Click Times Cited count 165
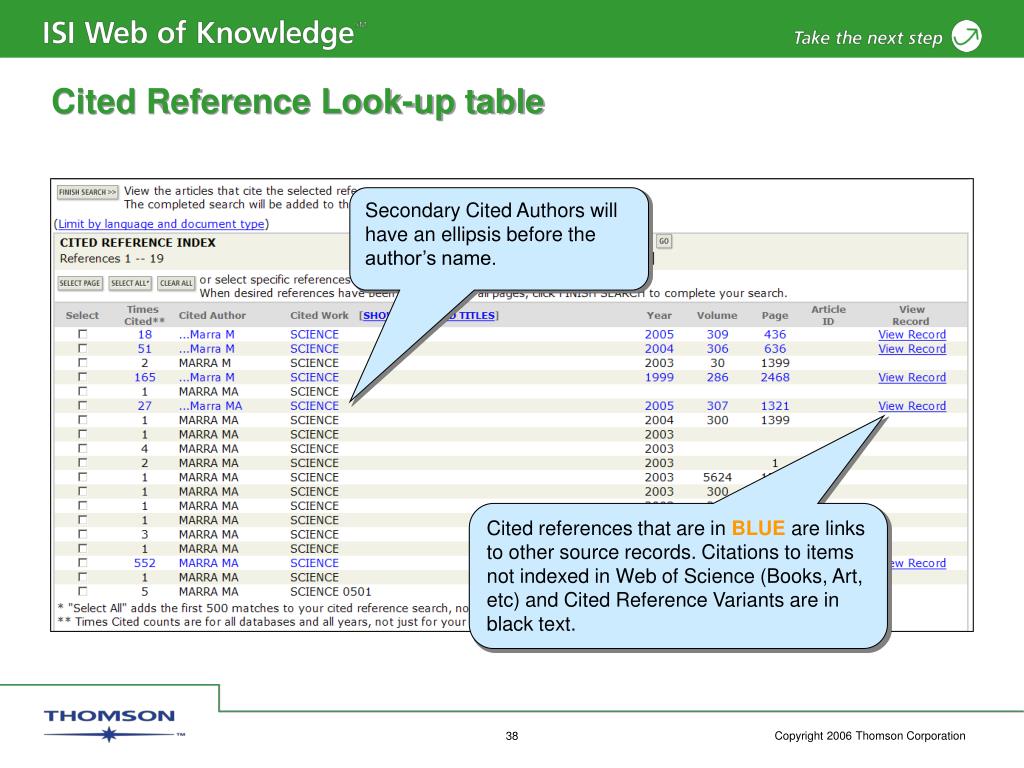 (x=144, y=377)
